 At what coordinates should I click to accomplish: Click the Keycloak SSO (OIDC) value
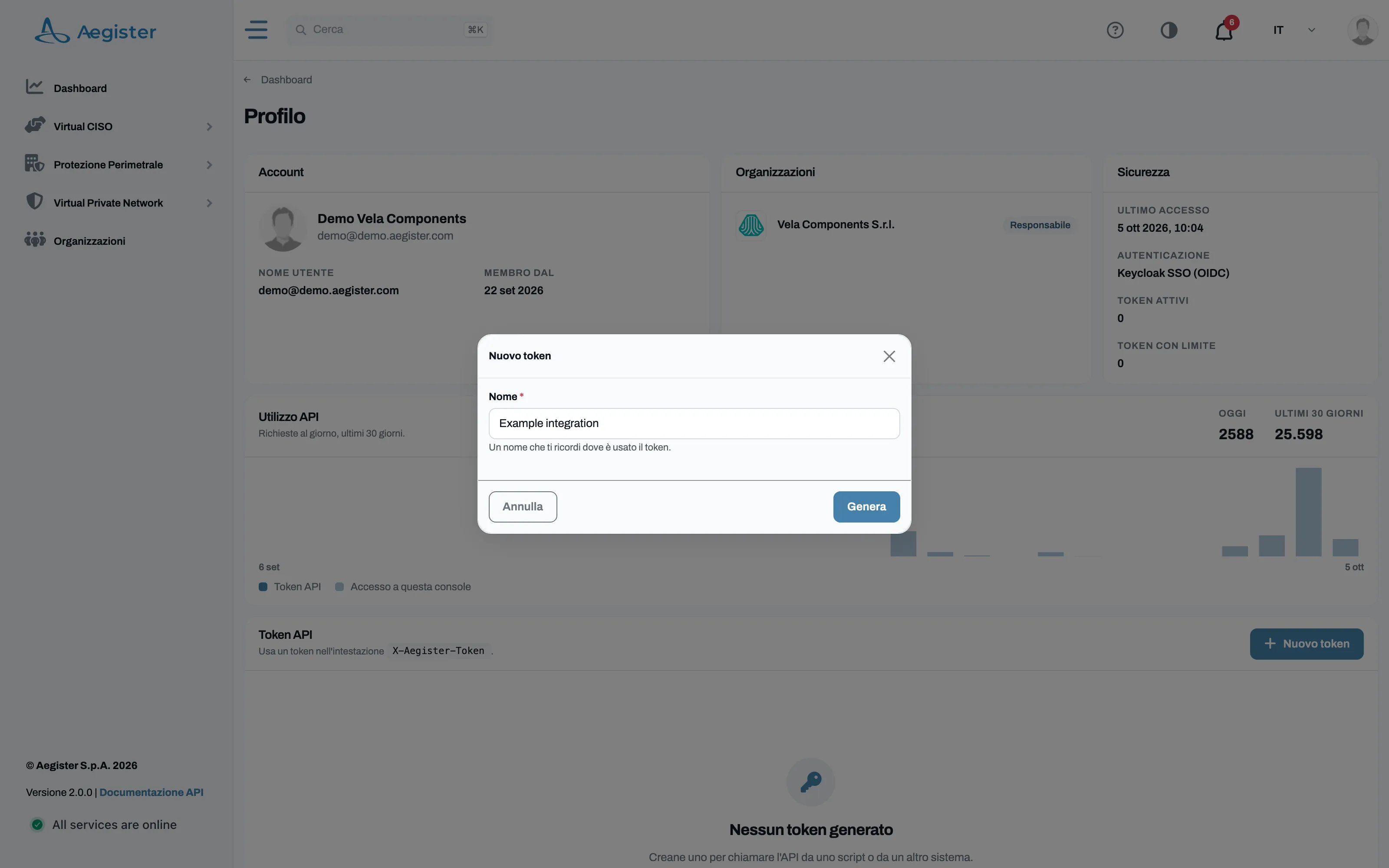[x=1173, y=273]
